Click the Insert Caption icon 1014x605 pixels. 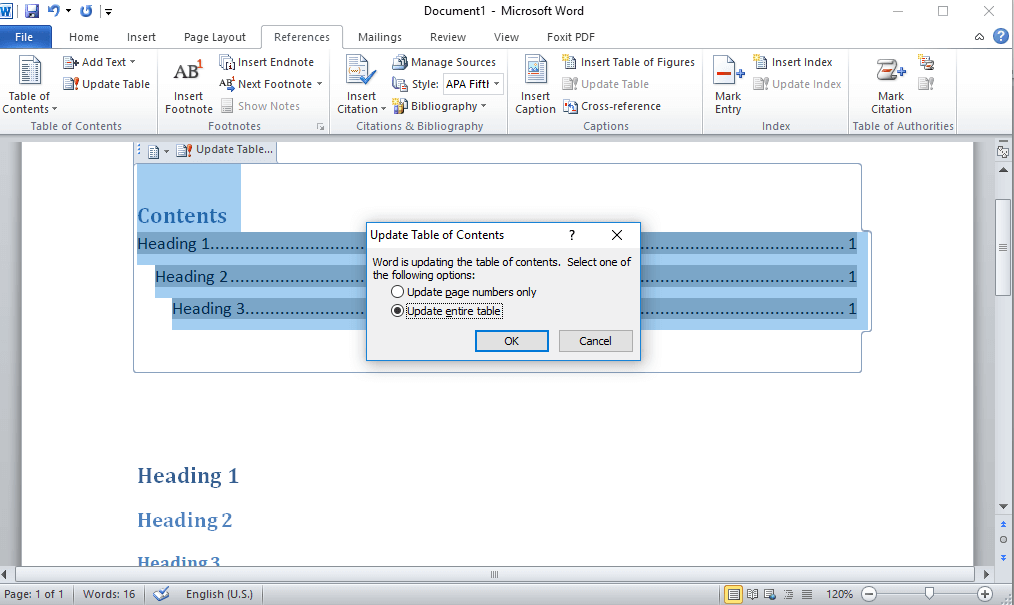coord(535,72)
